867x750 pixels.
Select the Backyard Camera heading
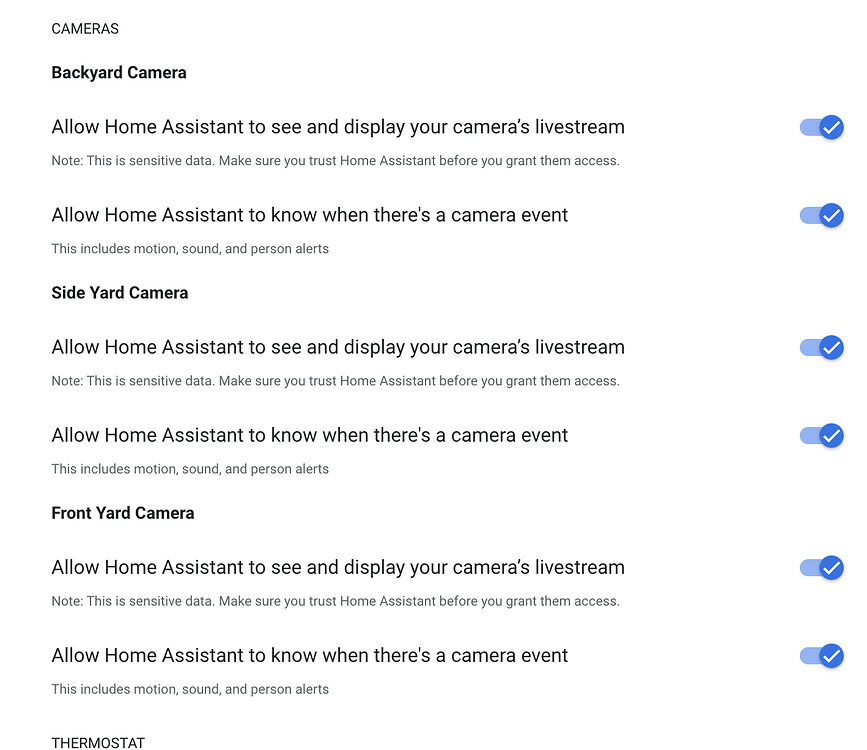(119, 72)
